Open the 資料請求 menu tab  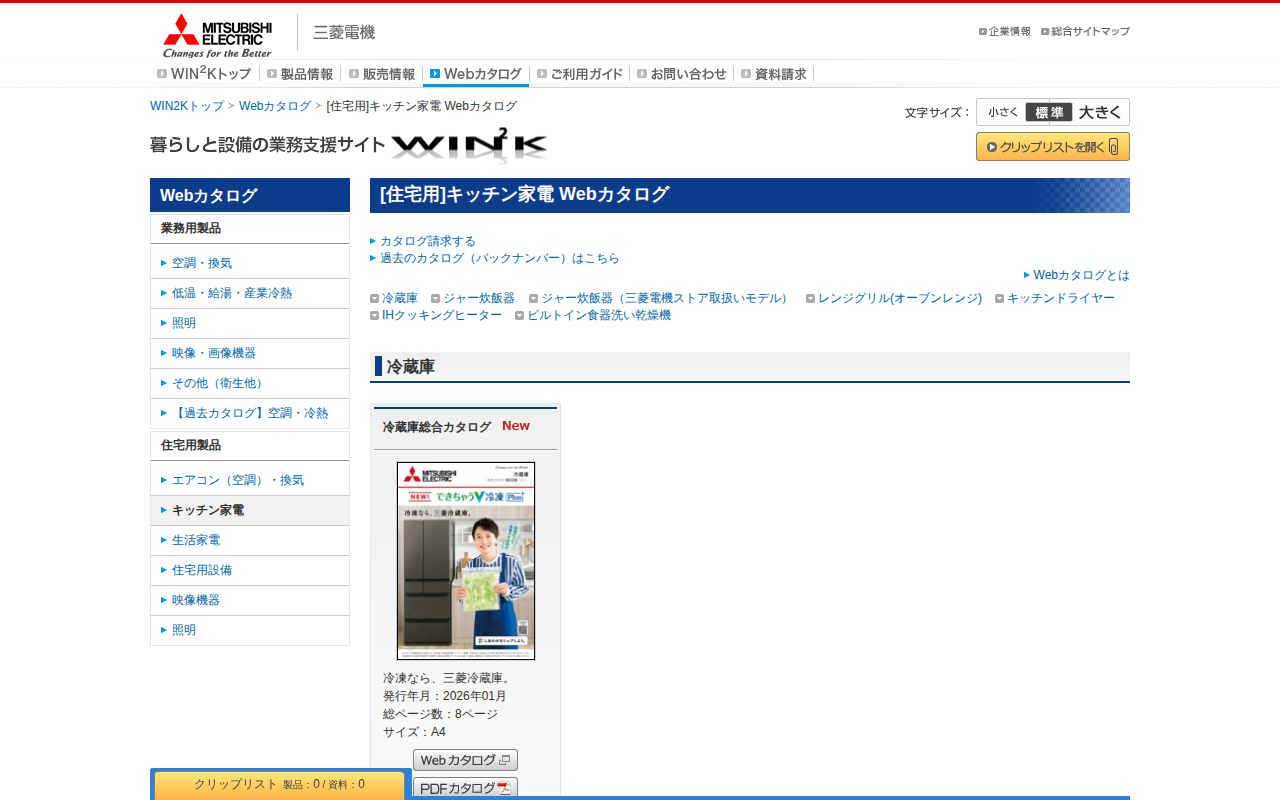coord(774,74)
